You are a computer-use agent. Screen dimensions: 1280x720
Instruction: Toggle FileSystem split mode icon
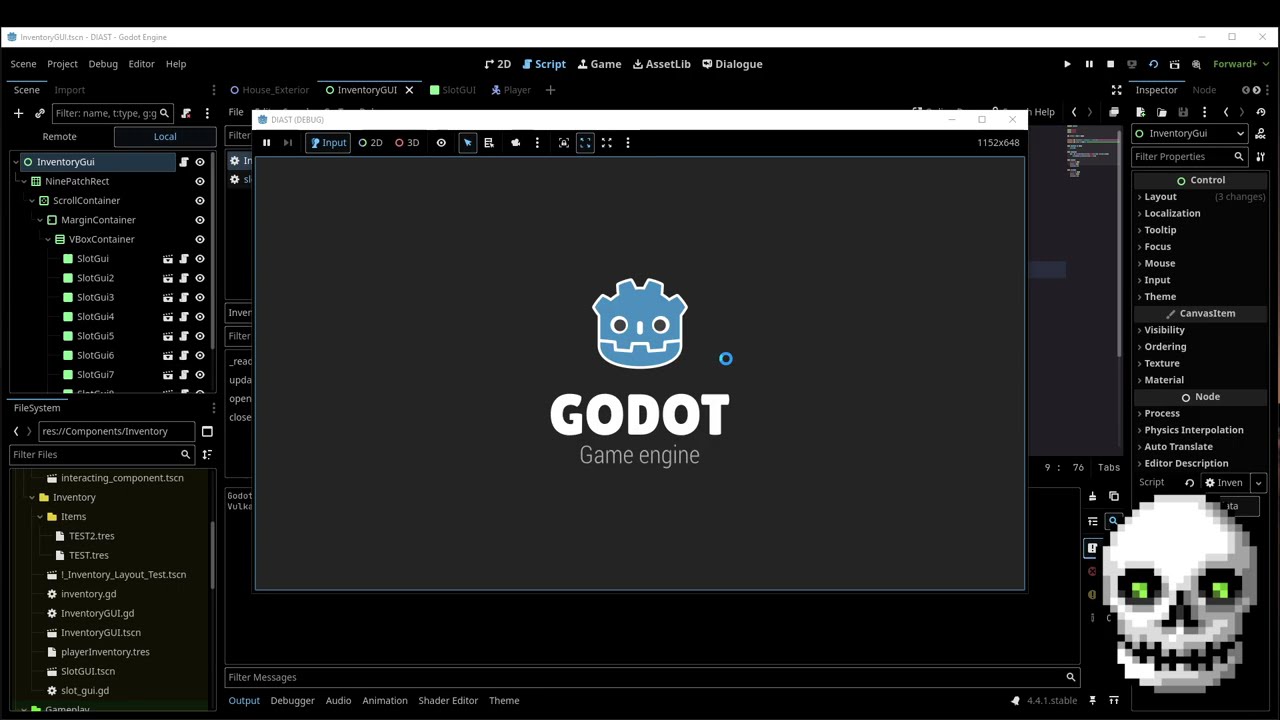[207, 432]
